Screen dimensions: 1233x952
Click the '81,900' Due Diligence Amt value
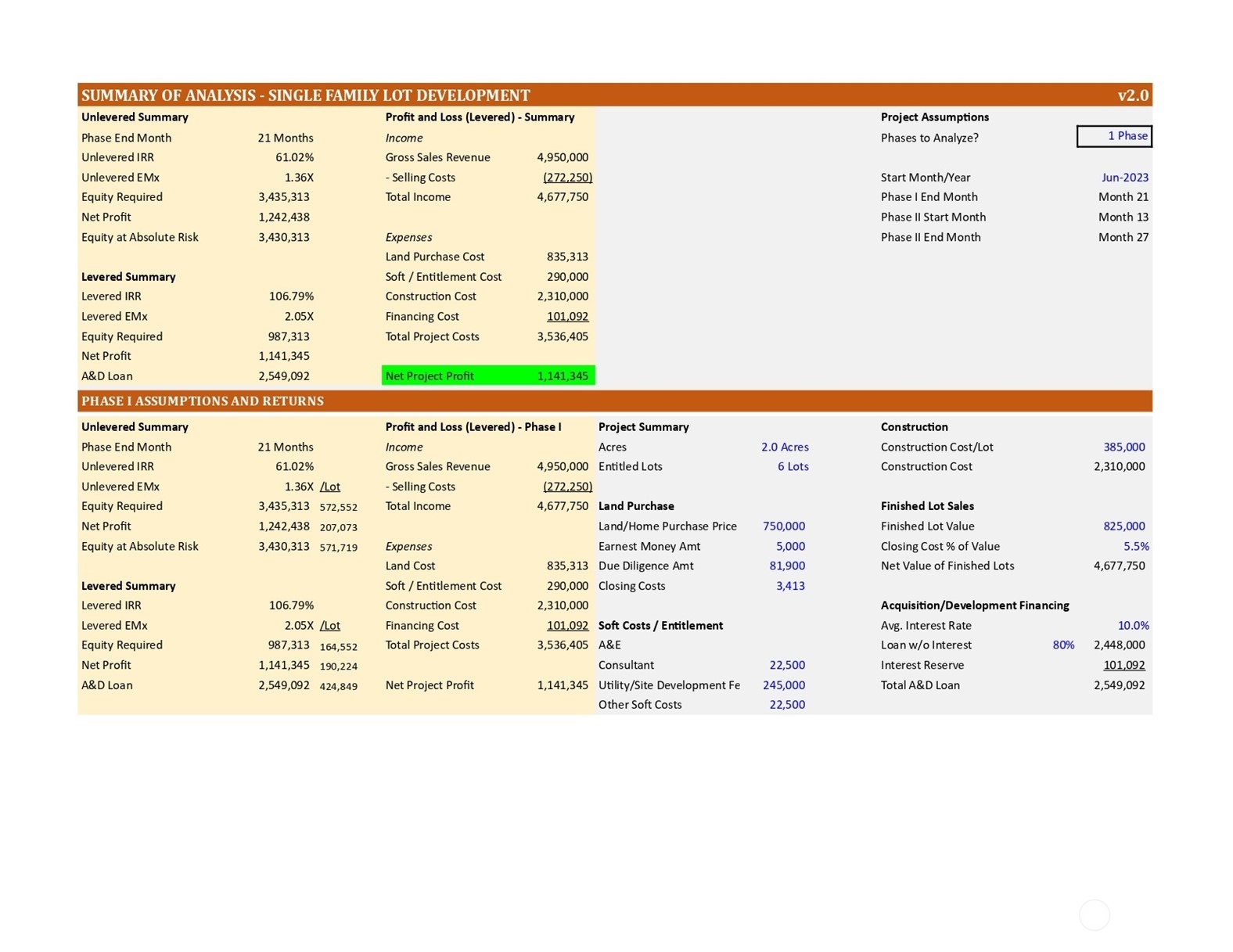(787, 566)
